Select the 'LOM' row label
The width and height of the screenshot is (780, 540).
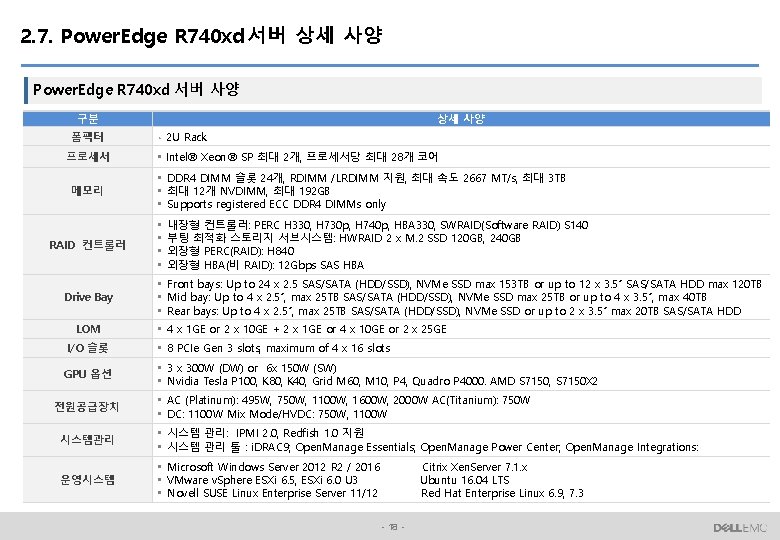point(88,329)
